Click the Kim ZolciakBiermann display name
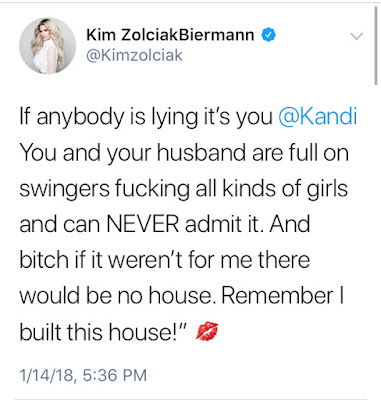The width and height of the screenshot is (381, 400). click(170, 35)
